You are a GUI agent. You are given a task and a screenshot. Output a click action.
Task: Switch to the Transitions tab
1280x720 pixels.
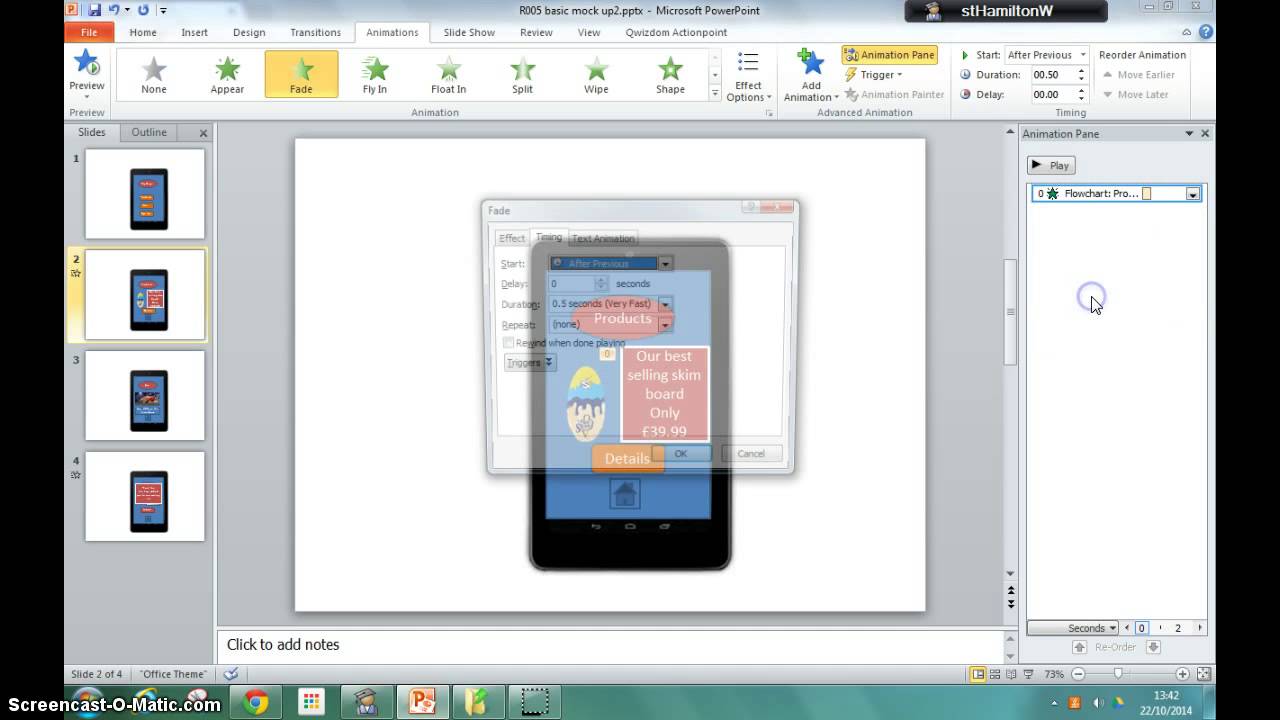316,32
